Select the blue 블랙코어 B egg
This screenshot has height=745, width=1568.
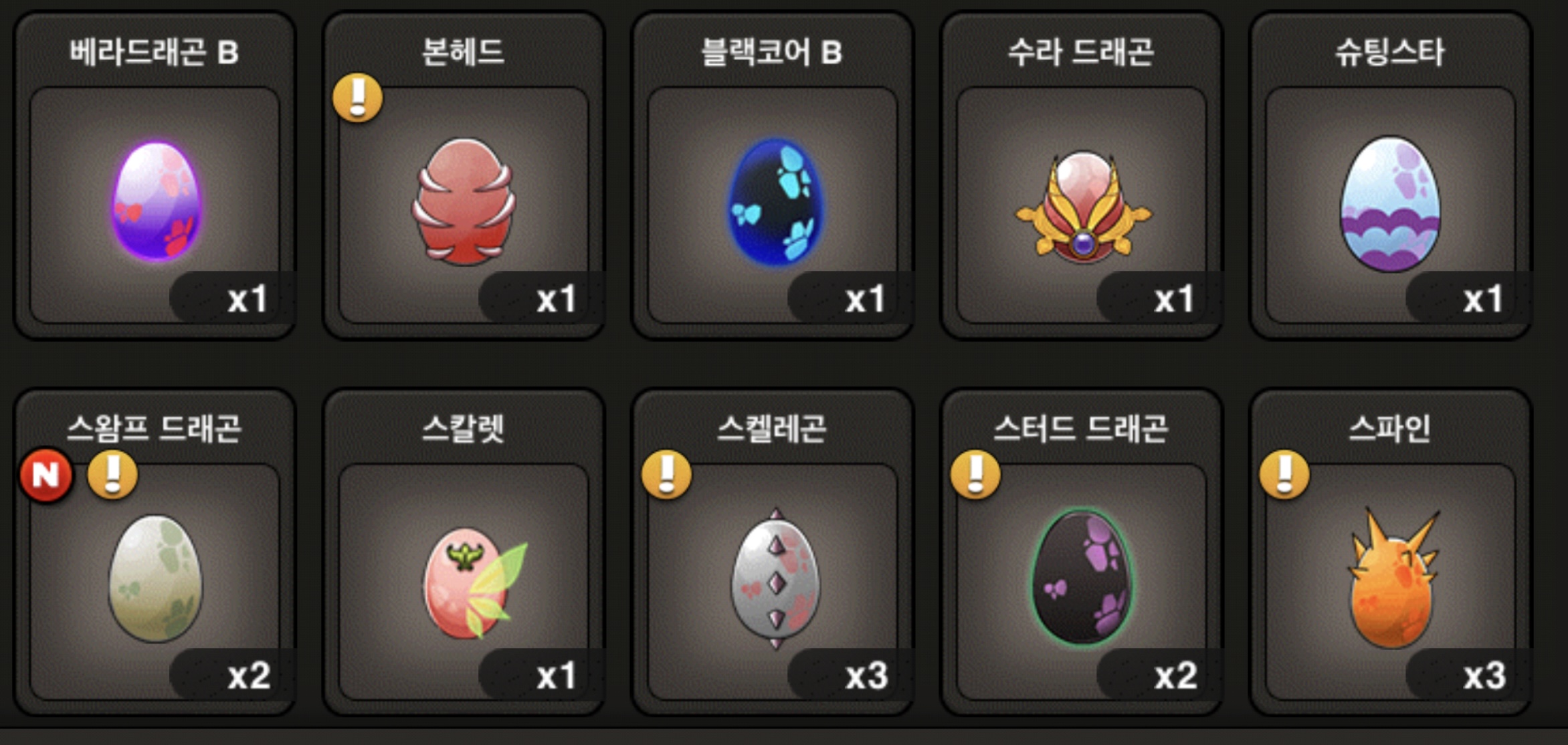point(774,201)
